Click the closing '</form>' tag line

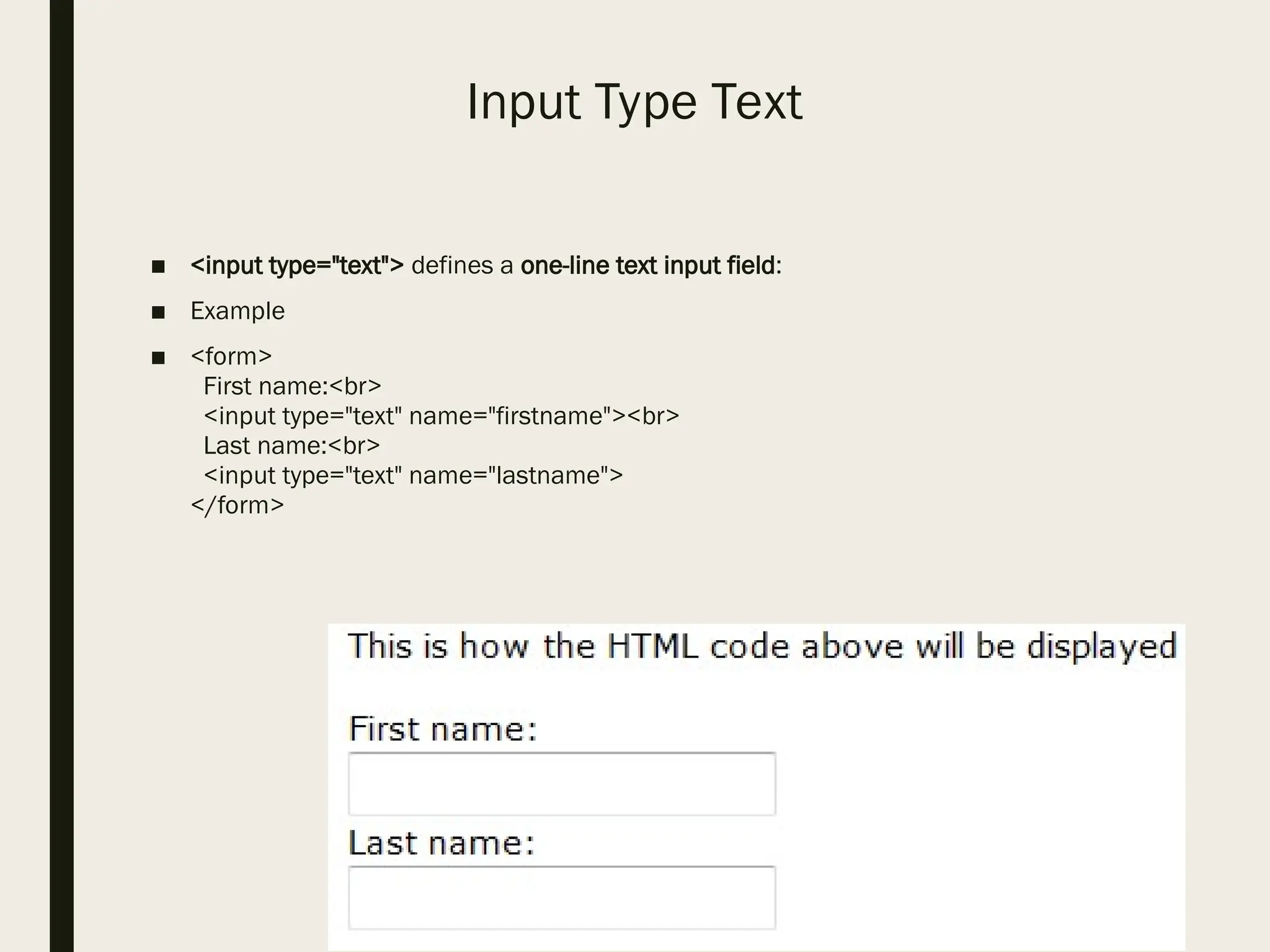tap(238, 505)
